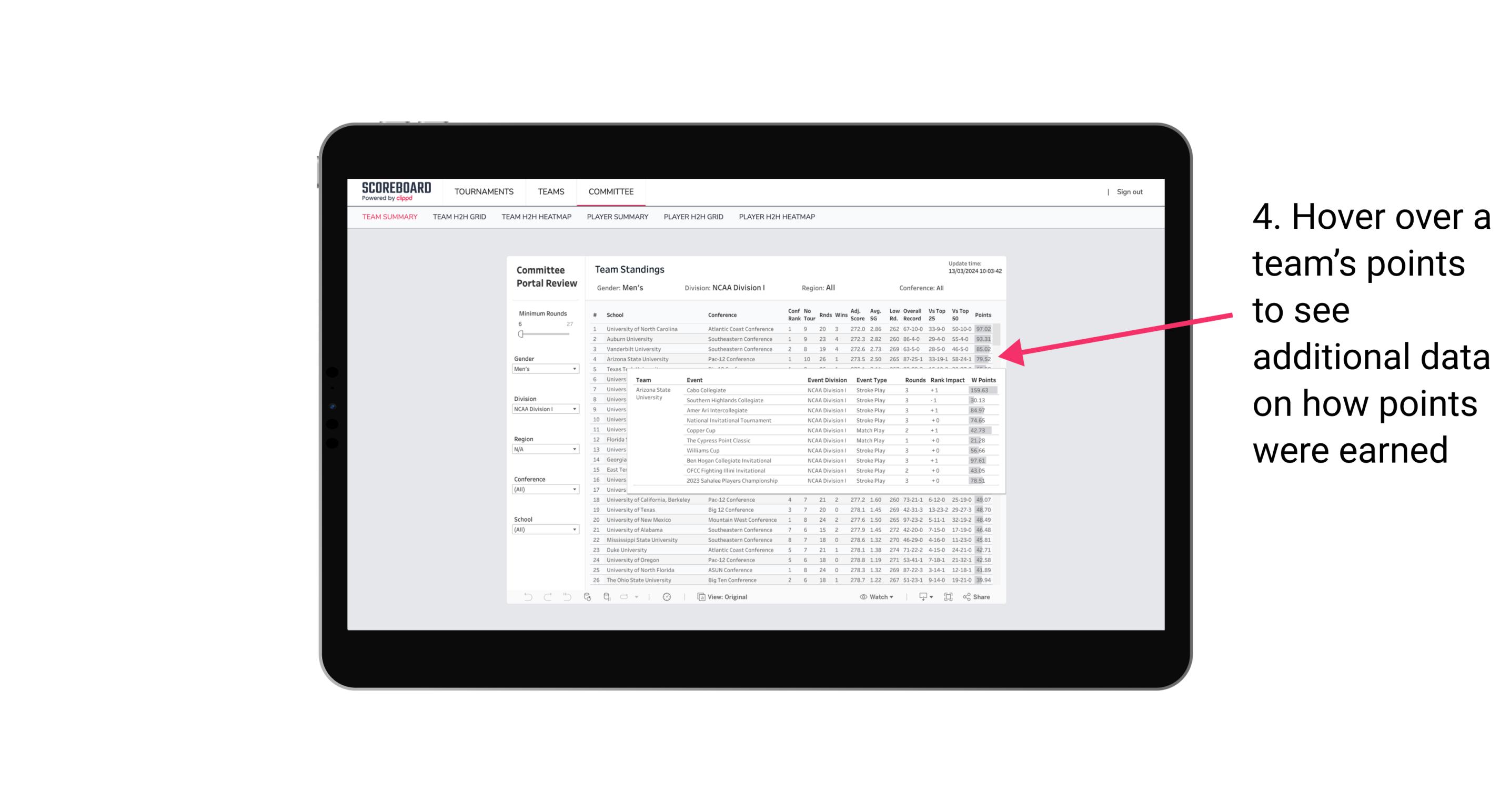Click COMMITTEE in the top navigation
Screen dimensions: 1510x812
611,192
